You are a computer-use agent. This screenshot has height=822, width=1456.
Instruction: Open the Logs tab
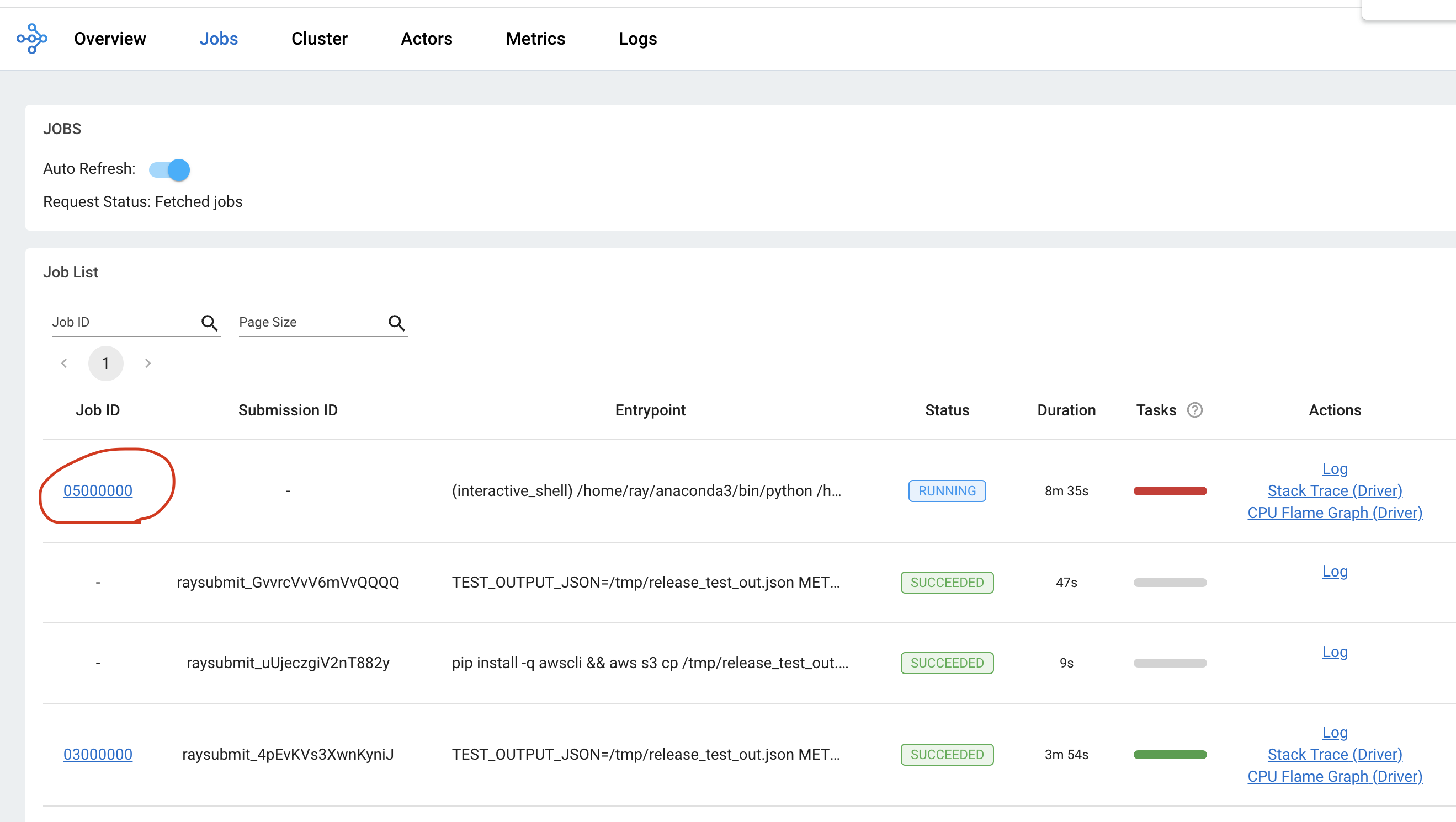pyautogui.click(x=637, y=39)
